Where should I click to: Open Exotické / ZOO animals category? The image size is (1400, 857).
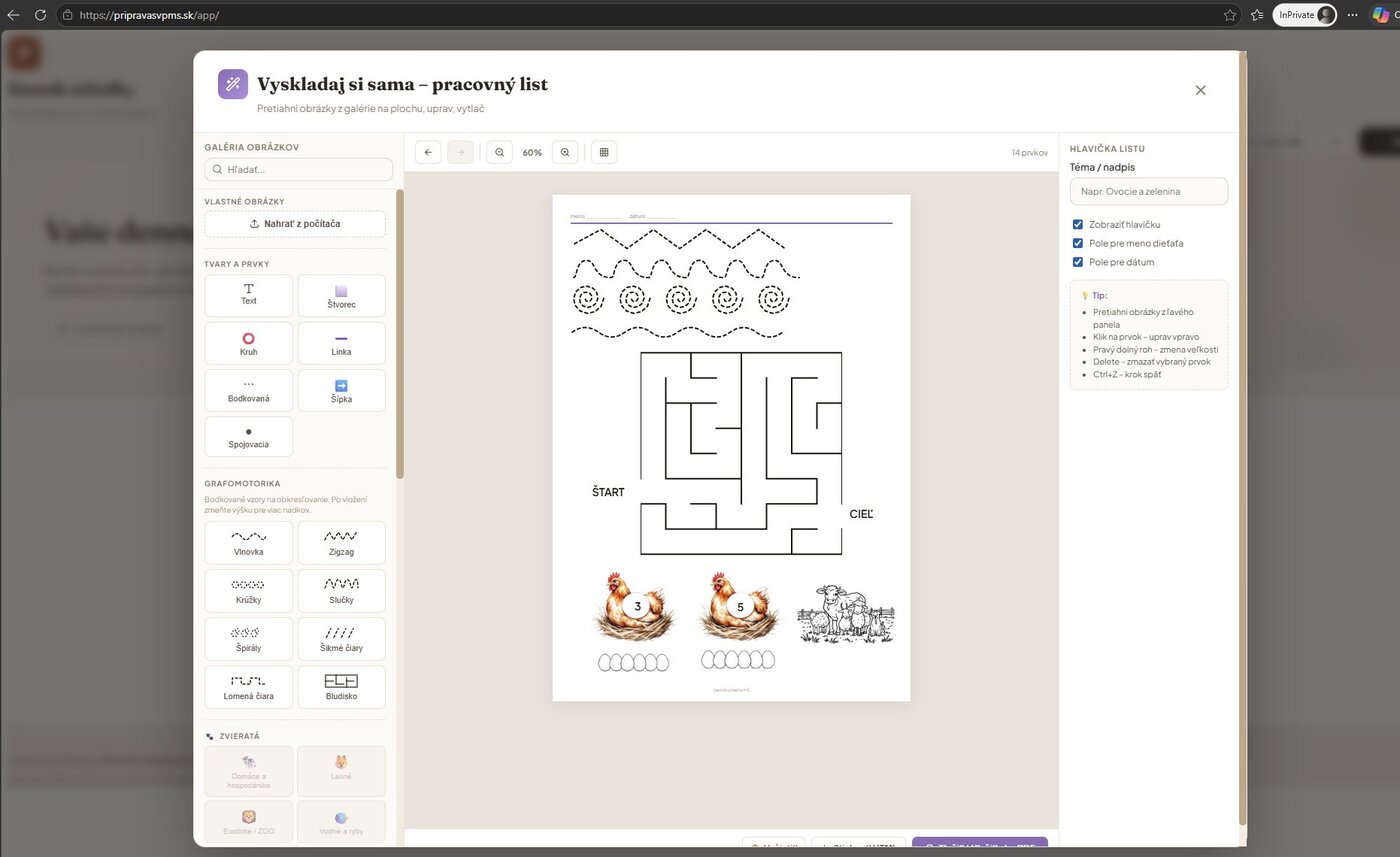click(249, 821)
